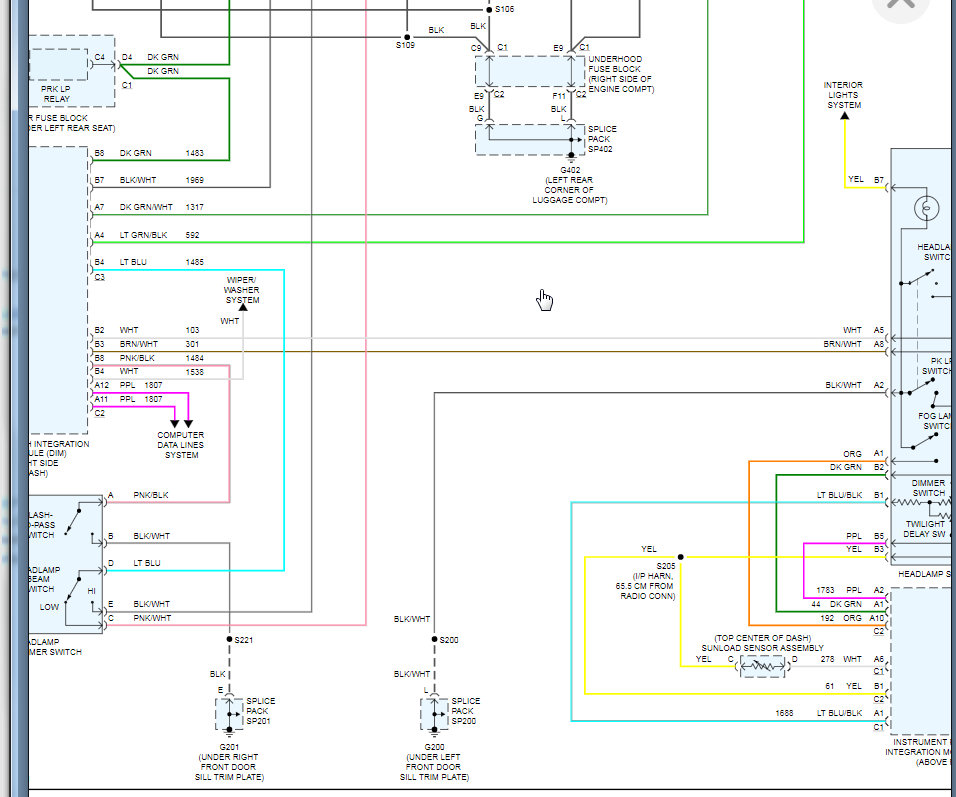Click the G200 ground label
Screen dimensions: 956x797
(x=434, y=747)
